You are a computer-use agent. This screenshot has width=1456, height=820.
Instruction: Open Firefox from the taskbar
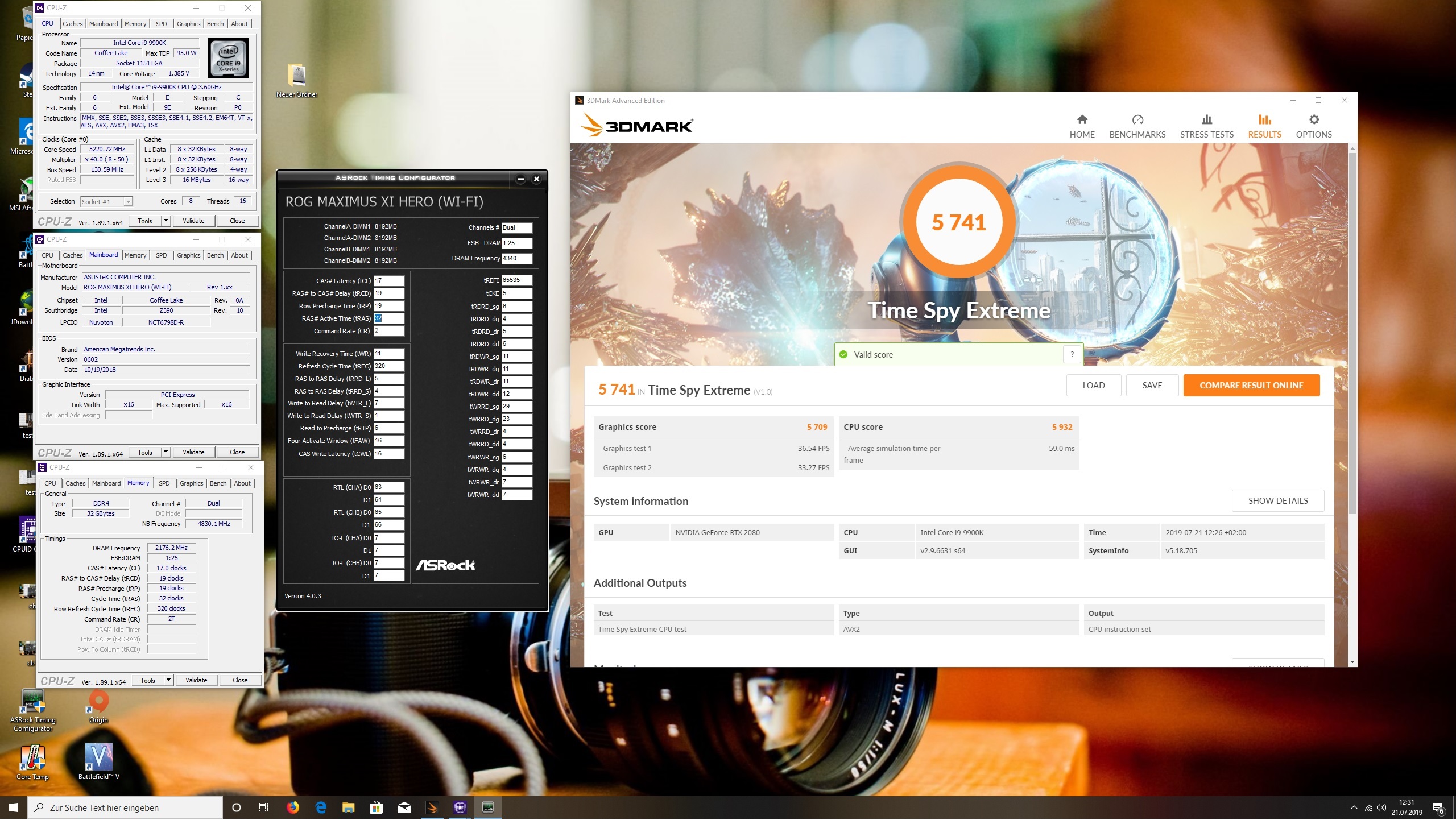point(293,807)
